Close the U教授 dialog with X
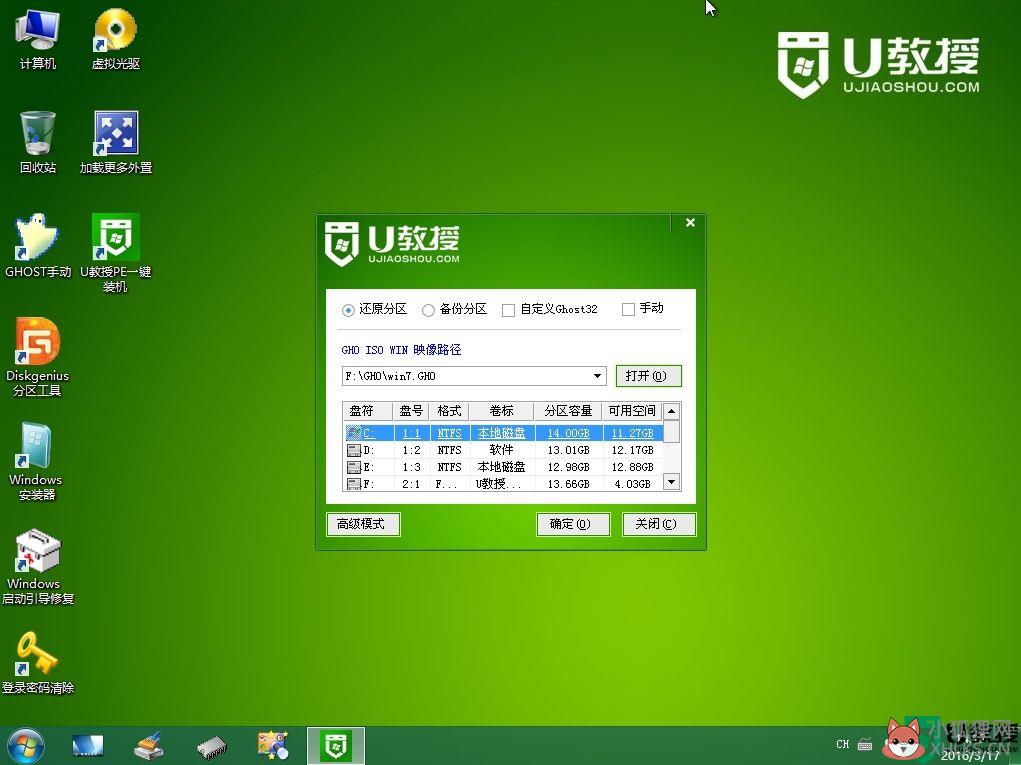 coord(690,223)
